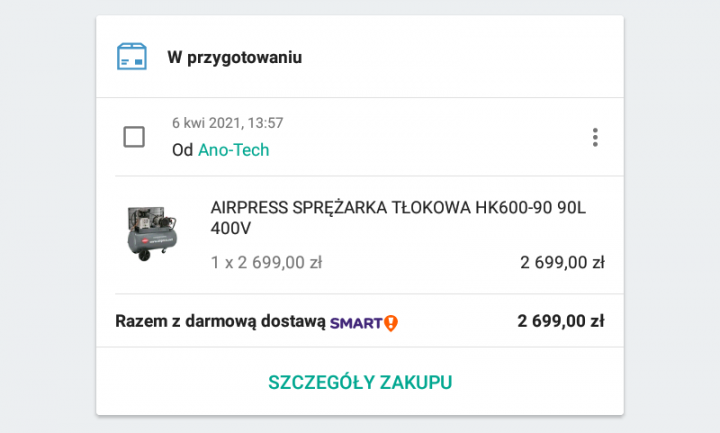Screen dimensions: 720x433
Task: Tick the order selection checkbox
Action: pyautogui.click(x=134, y=137)
